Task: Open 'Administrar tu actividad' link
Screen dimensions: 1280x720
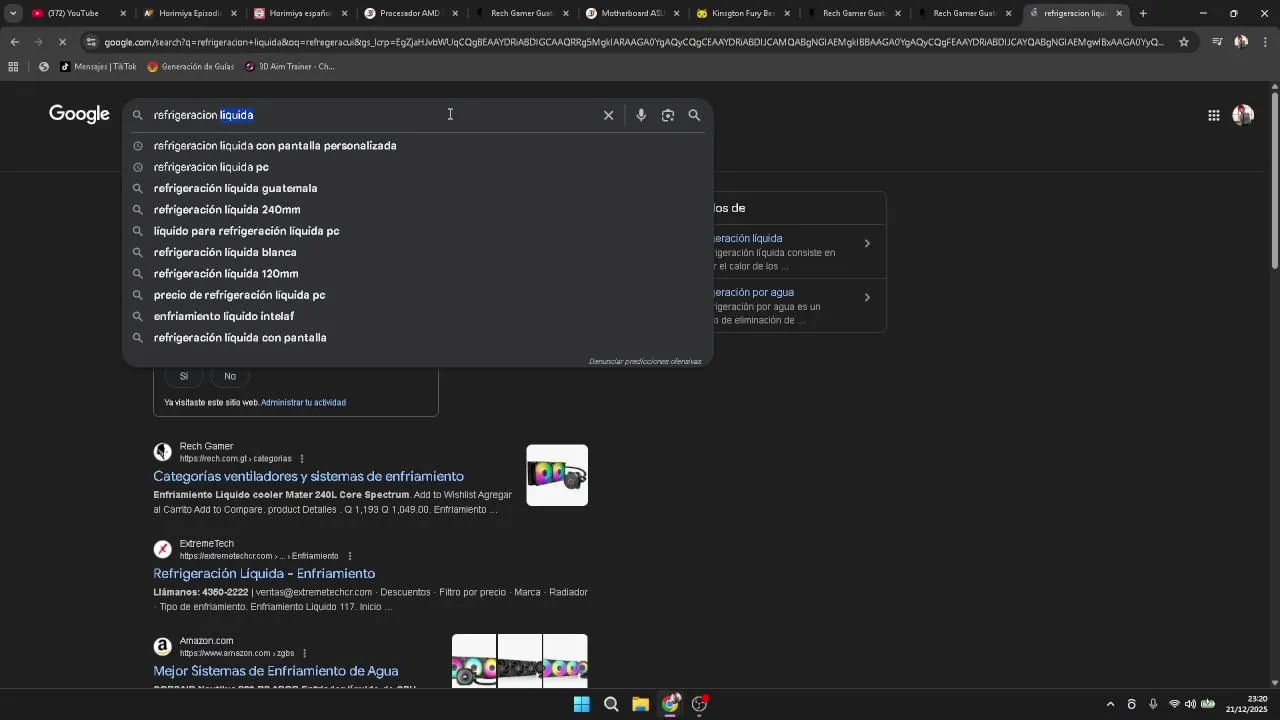Action: [303, 402]
